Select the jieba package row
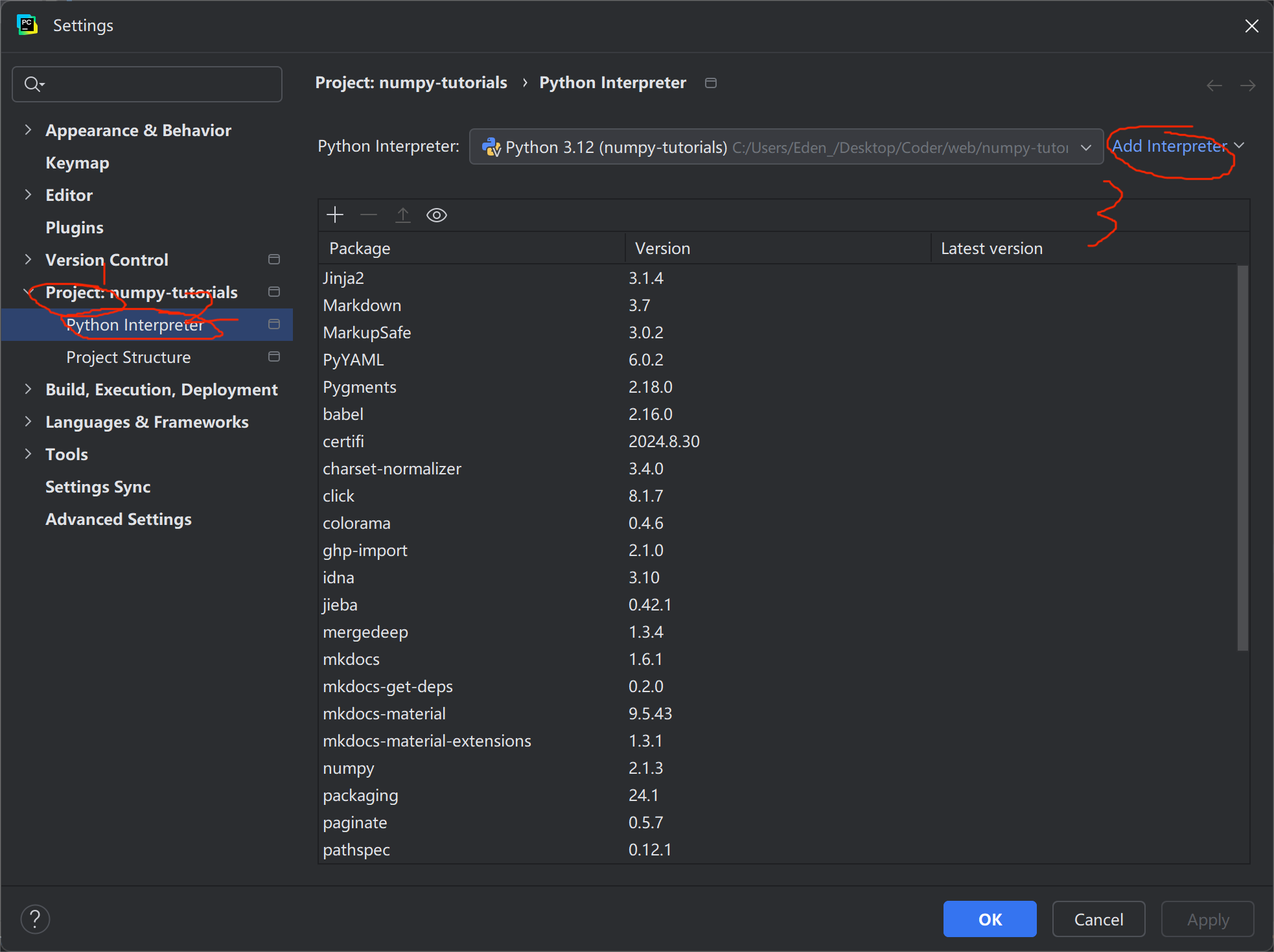The width and height of the screenshot is (1274, 952). click(x=778, y=605)
